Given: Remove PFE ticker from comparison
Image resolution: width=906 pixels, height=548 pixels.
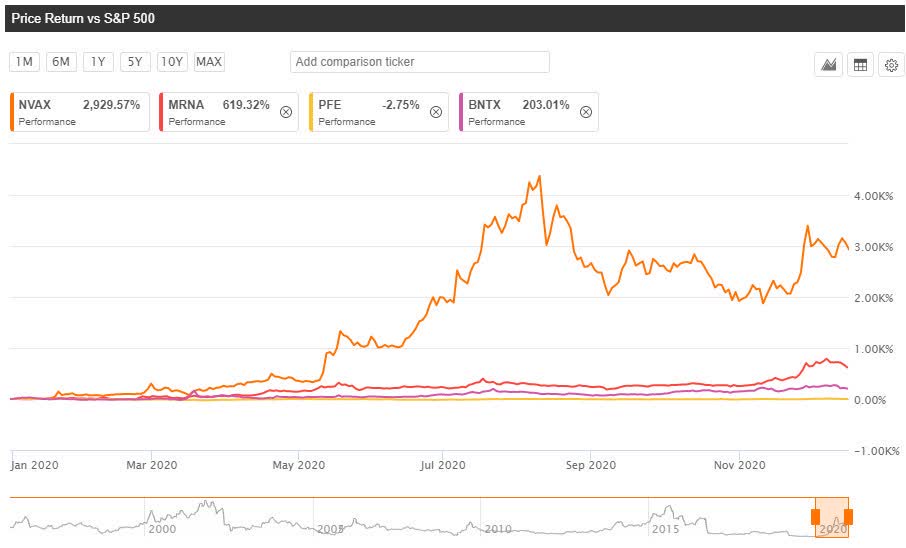Looking at the screenshot, I should point(436,112).
